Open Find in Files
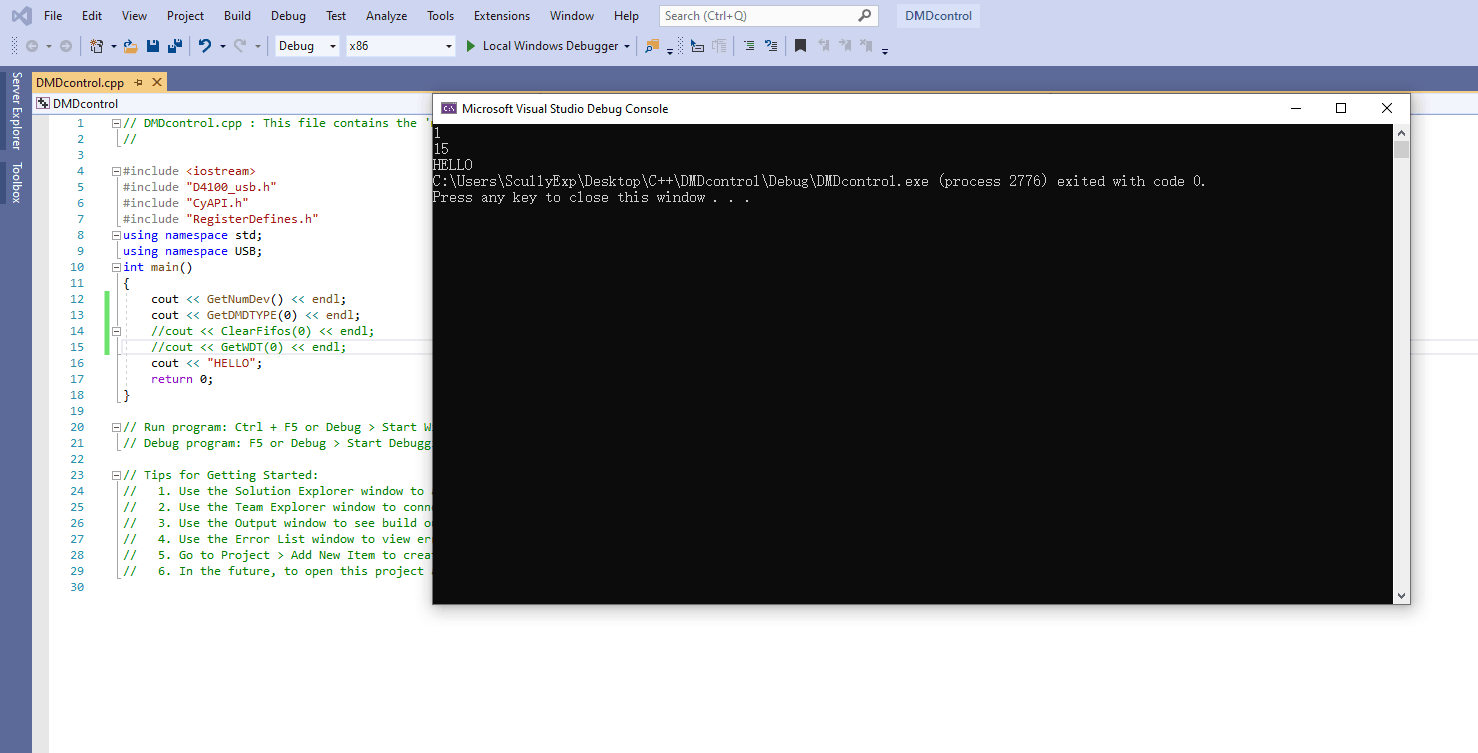This screenshot has width=1478, height=753. pos(650,46)
